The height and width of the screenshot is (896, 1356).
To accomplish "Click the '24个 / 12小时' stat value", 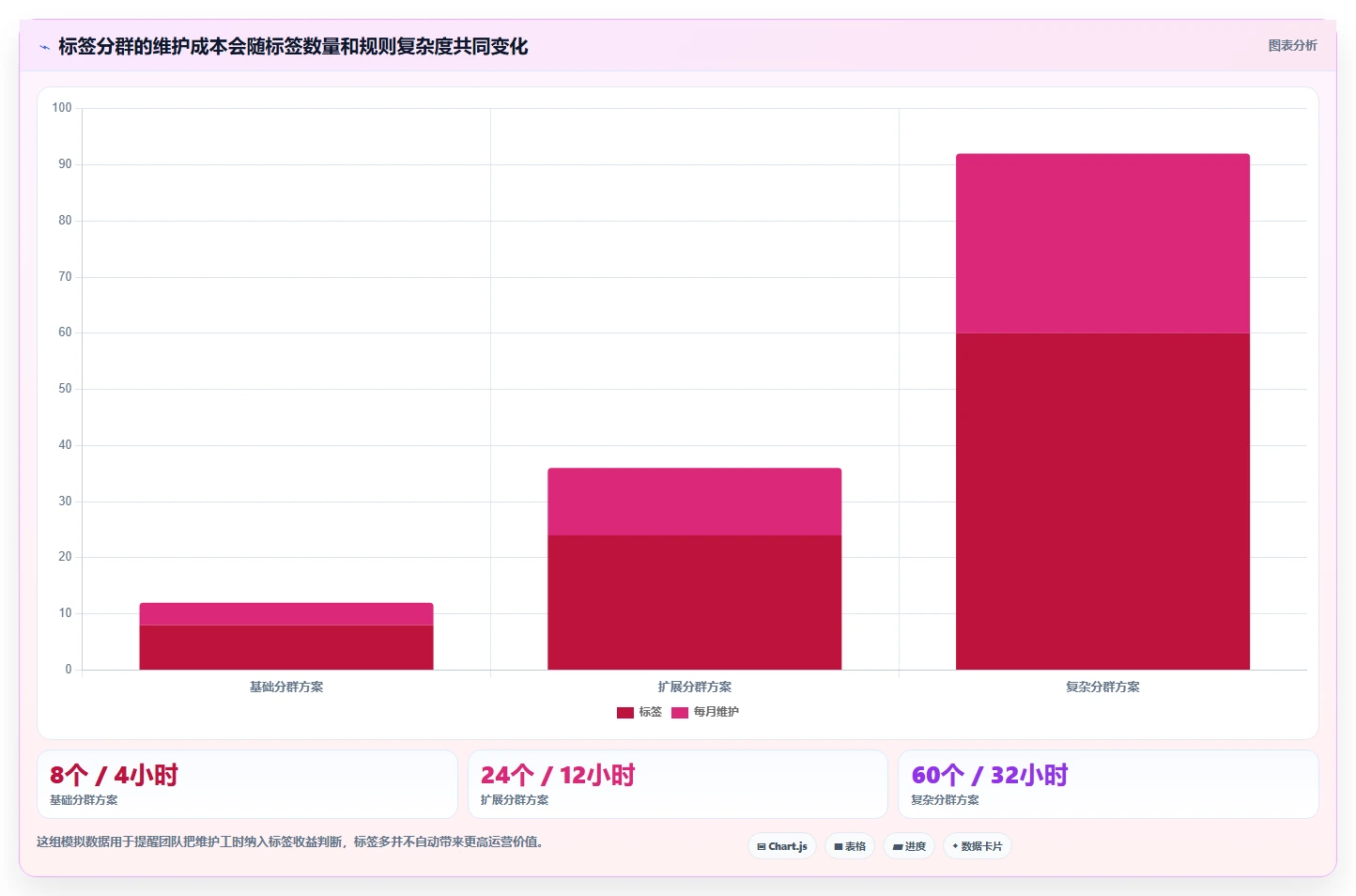I will 558,775.
